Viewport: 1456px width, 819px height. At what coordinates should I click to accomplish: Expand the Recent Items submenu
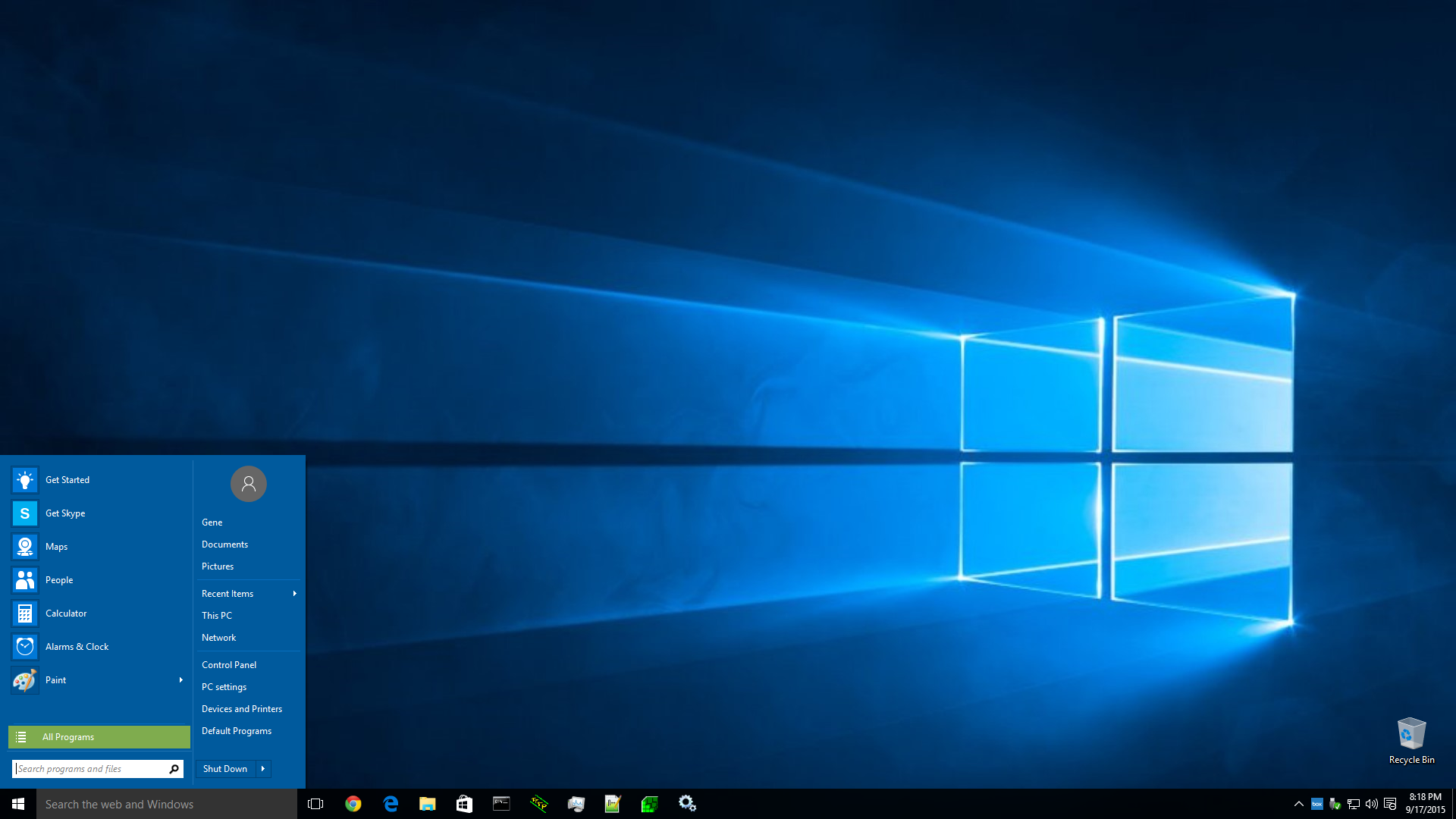click(x=294, y=594)
